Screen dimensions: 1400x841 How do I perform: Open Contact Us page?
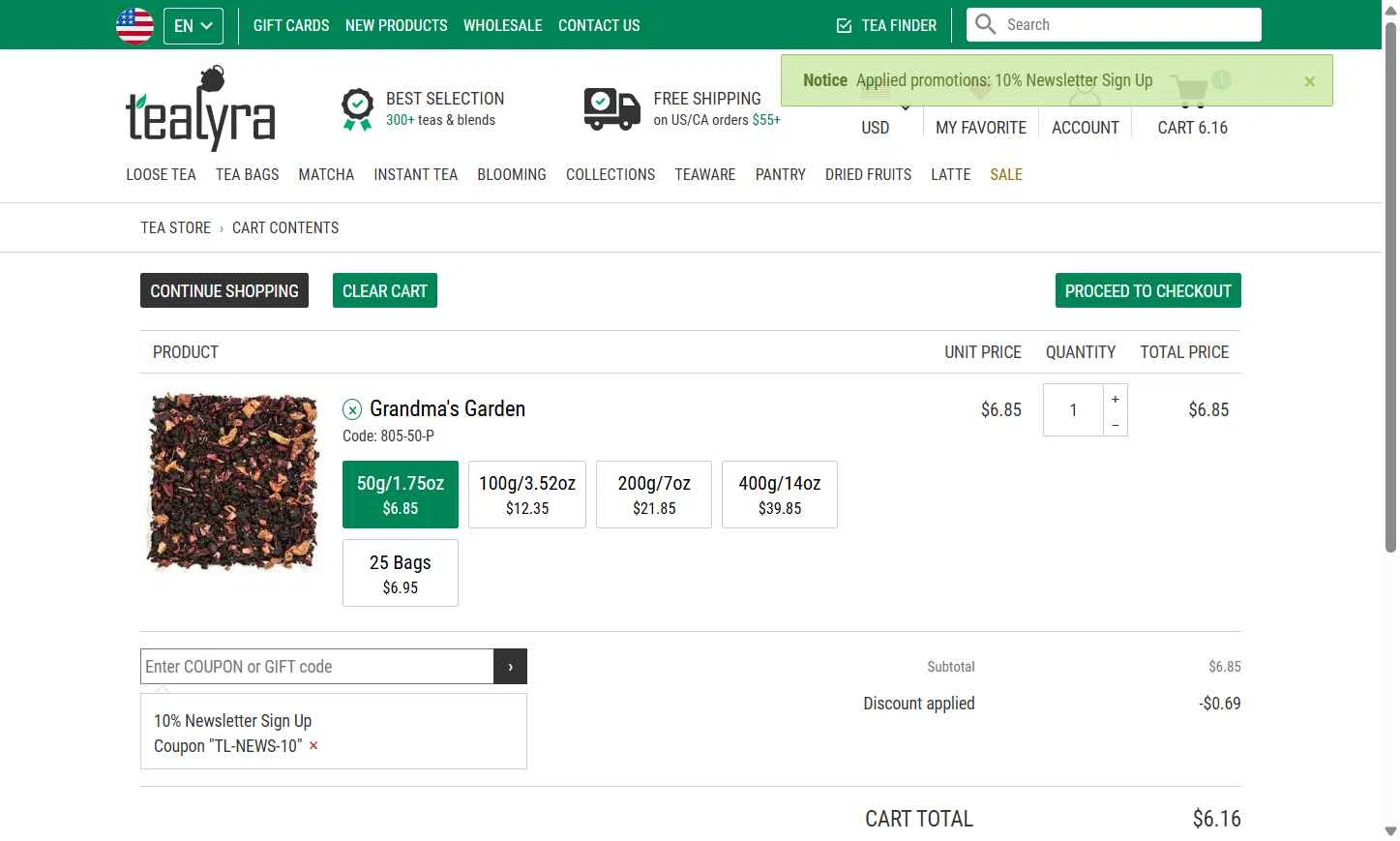coord(599,25)
